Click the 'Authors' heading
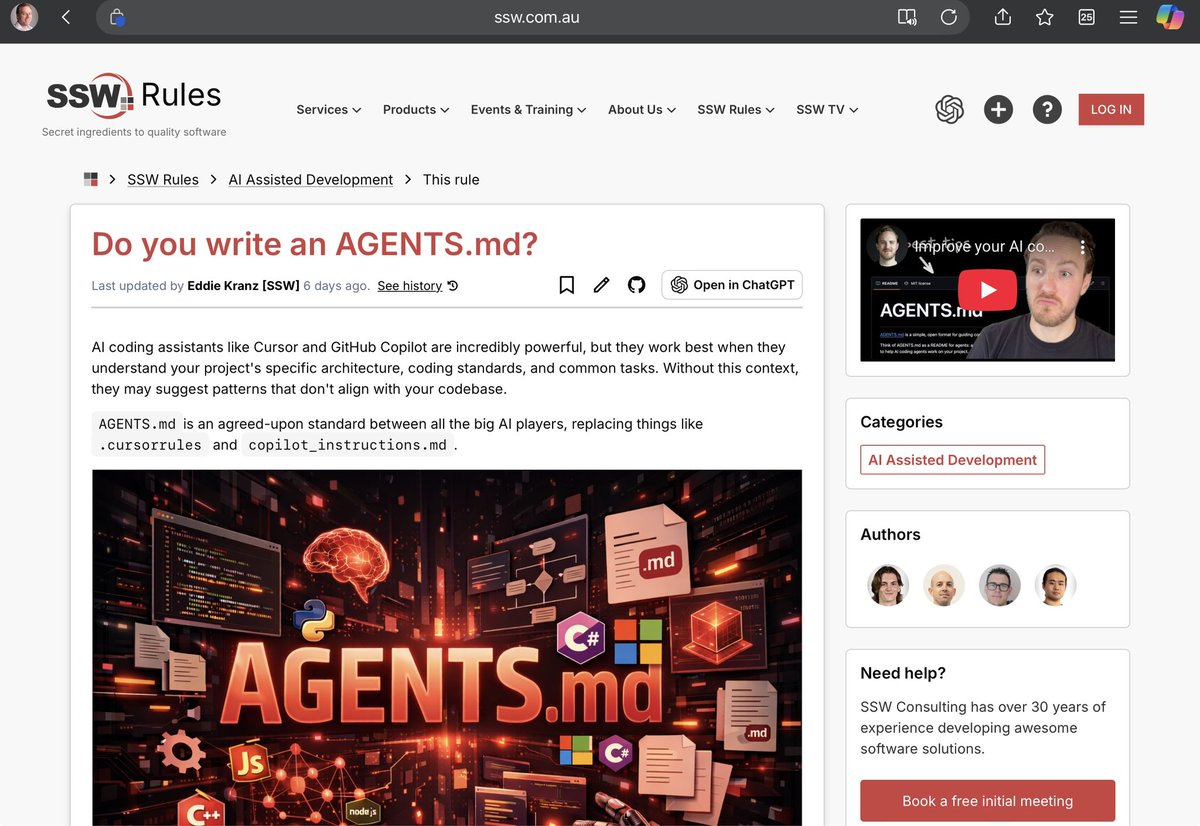1200x826 pixels. click(x=890, y=535)
